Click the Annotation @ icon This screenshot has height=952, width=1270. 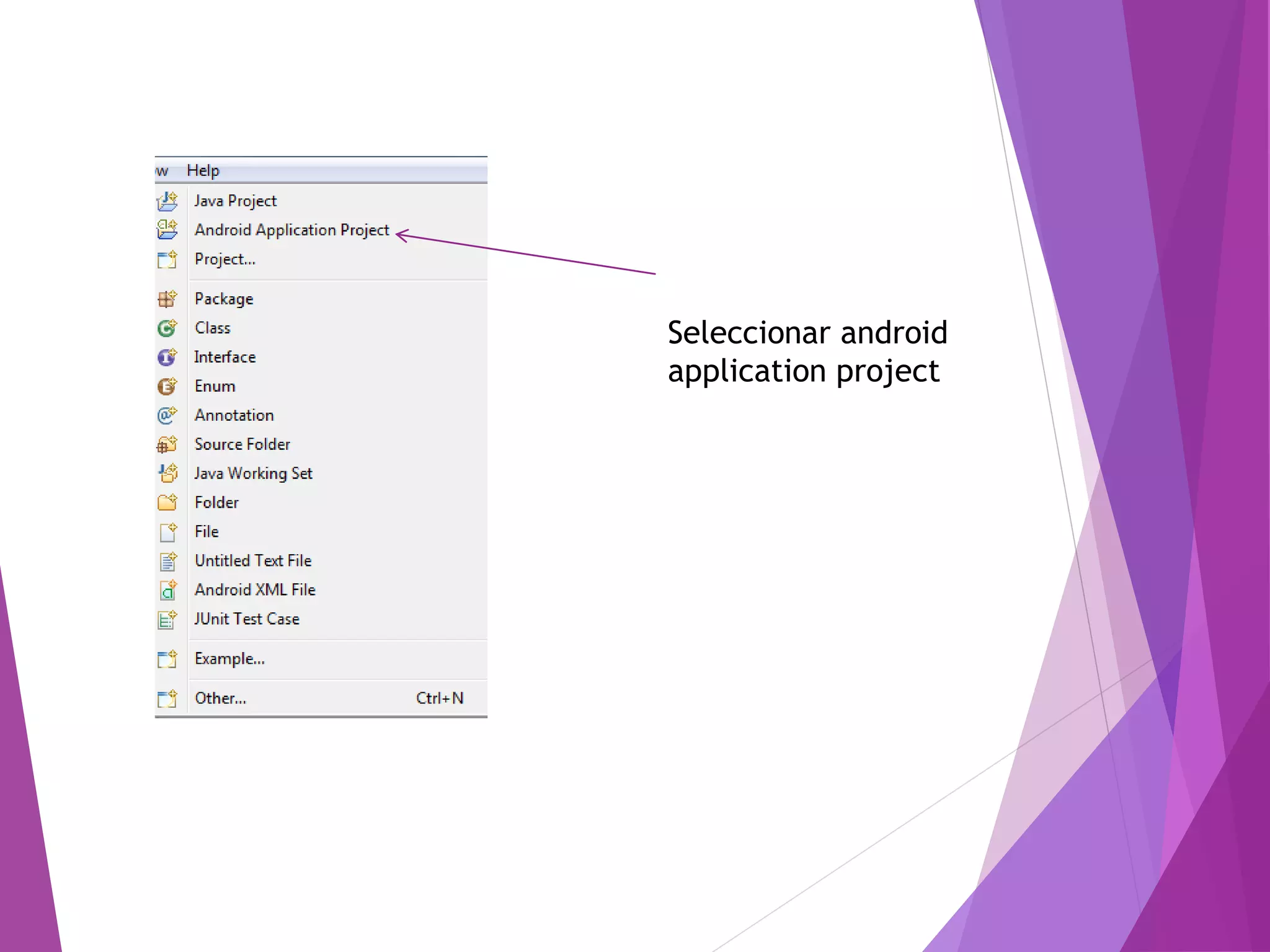pyautogui.click(x=167, y=415)
